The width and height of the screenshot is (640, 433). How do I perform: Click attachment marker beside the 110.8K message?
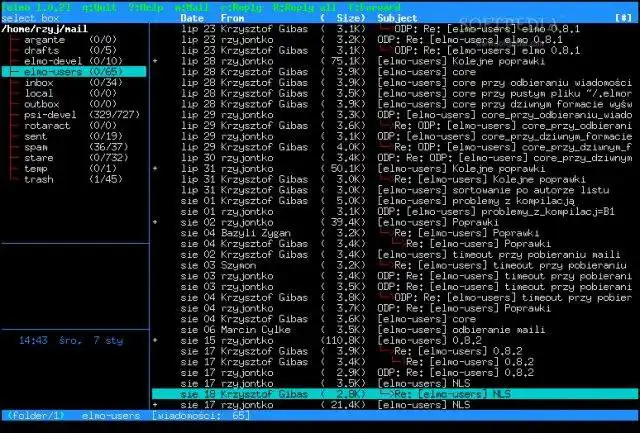click(155, 340)
